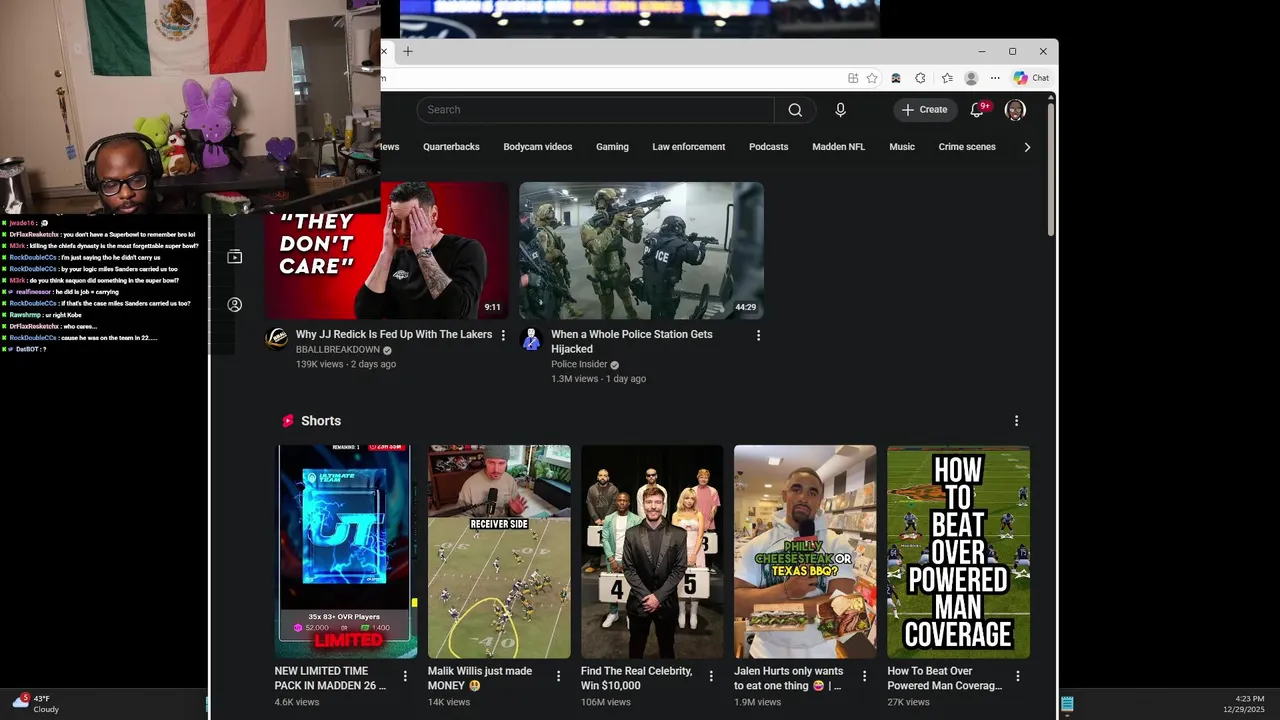The height and width of the screenshot is (720, 1280).
Task: Select the Podcasts category chip
Action: click(769, 147)
